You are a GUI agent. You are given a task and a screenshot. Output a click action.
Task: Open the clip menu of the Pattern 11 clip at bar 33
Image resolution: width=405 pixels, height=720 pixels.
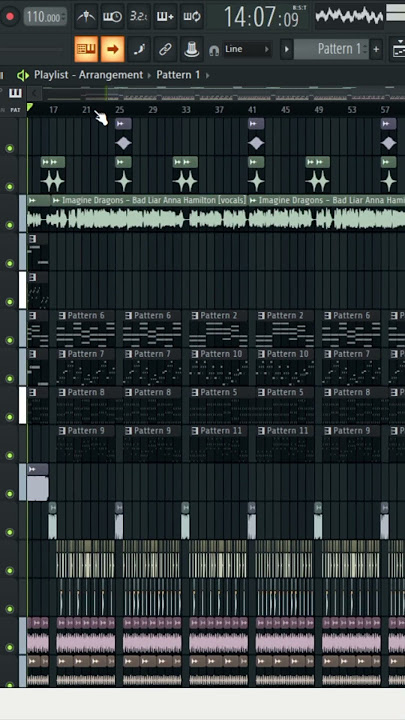click(195, 431)
